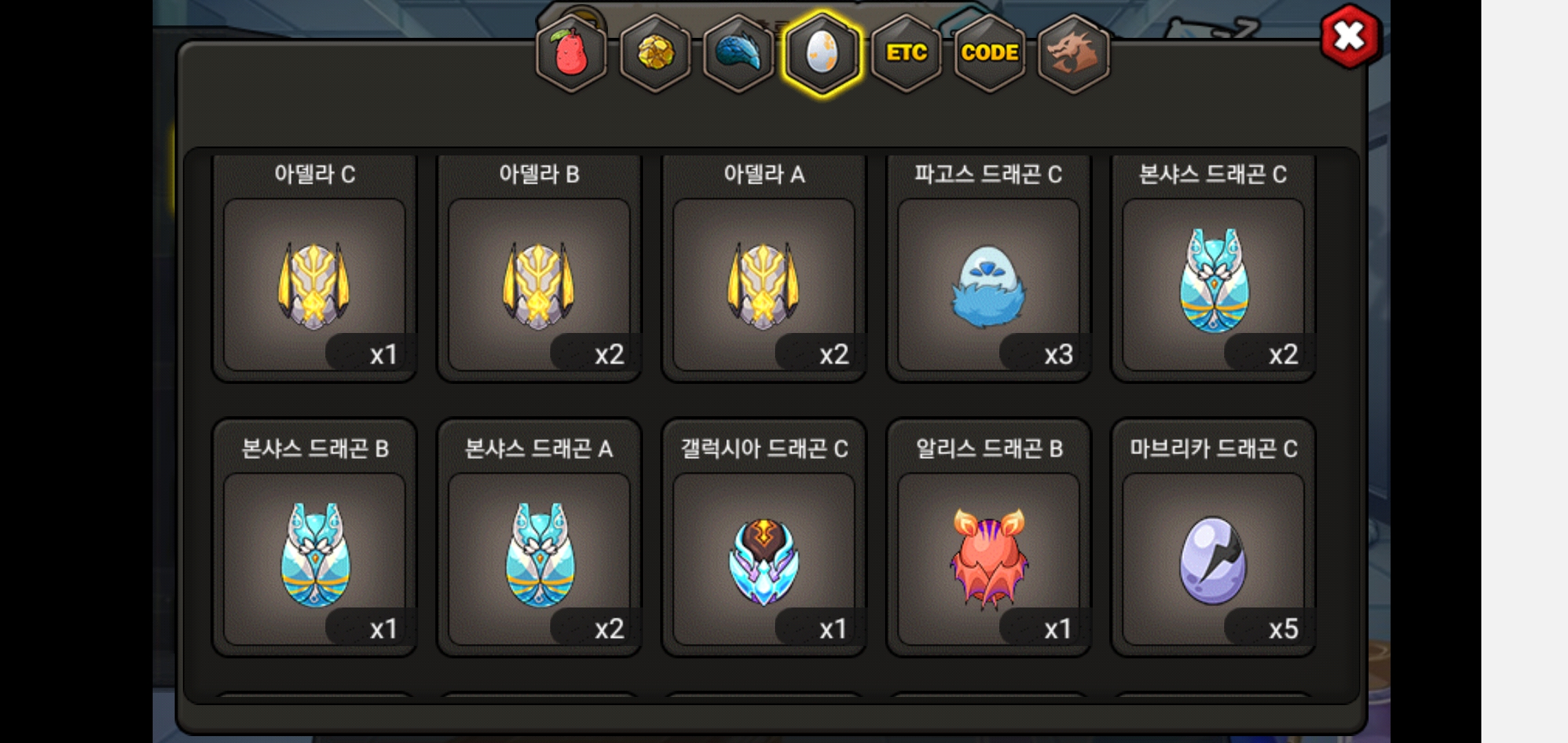Select the red 알리스 드래곤 B egg

point(988,537)
